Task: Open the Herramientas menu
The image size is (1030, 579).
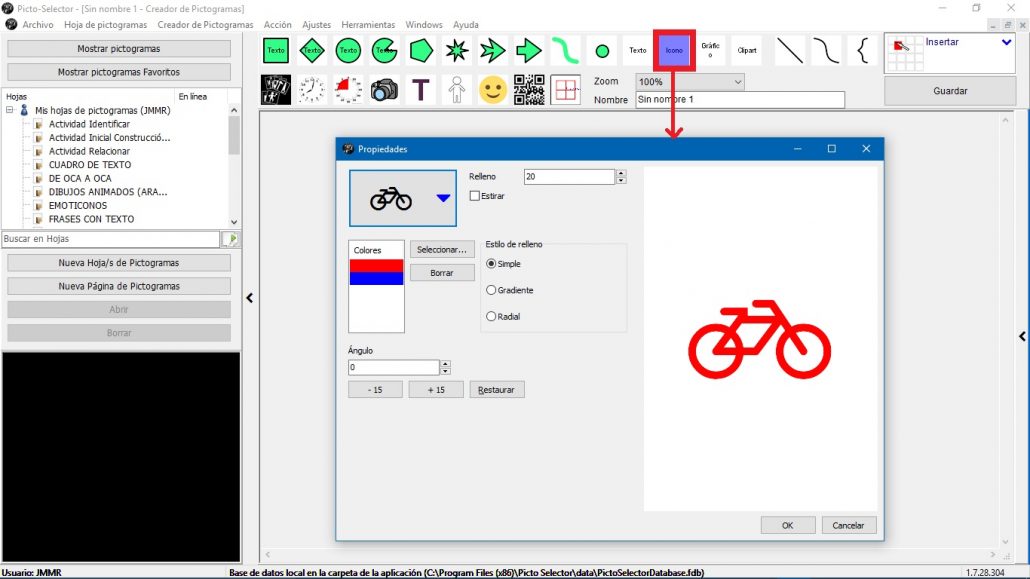Action: pyautogui.click(x=368, y=24)
